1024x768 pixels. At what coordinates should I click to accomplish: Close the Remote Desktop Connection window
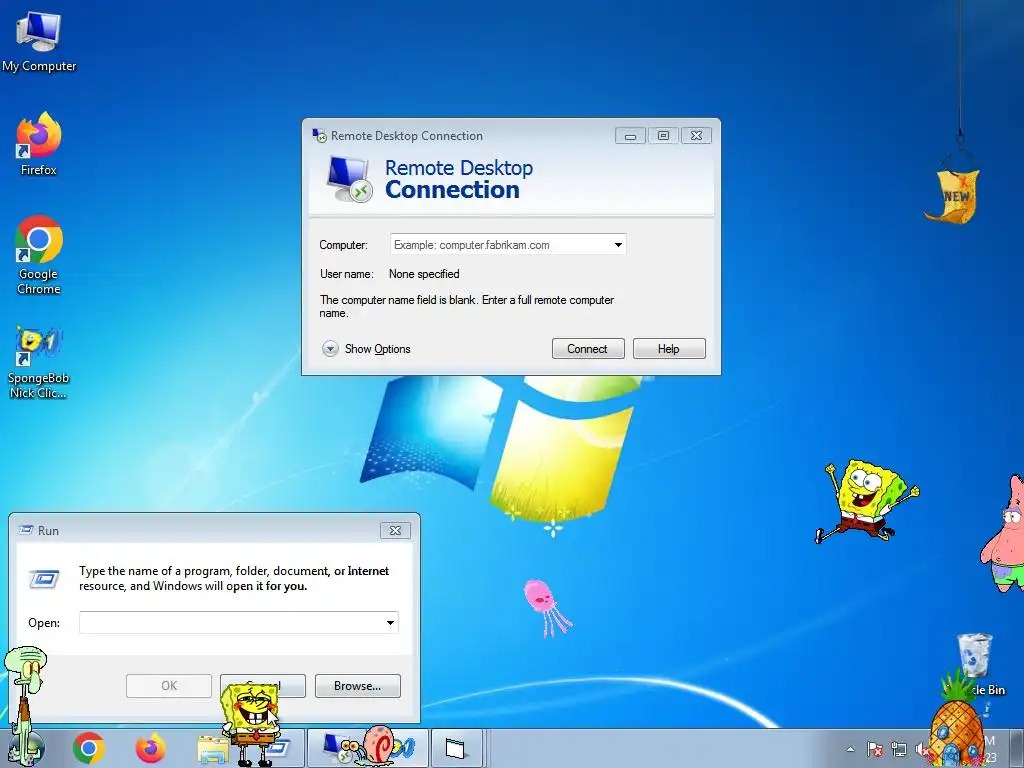click(696, 136)
